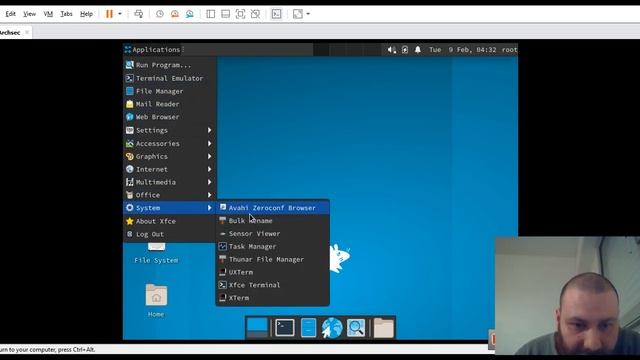Screen dimensions: 640x360
Task: Click the System submenu arrow
Action: tap(209, 208)
